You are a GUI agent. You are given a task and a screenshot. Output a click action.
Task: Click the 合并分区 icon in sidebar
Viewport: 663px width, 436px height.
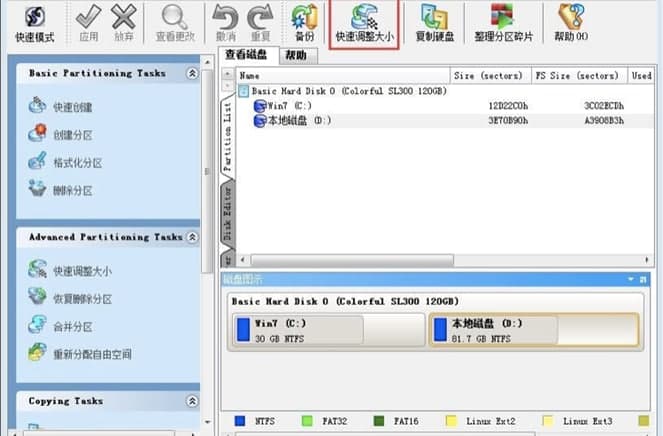[37, 324]
